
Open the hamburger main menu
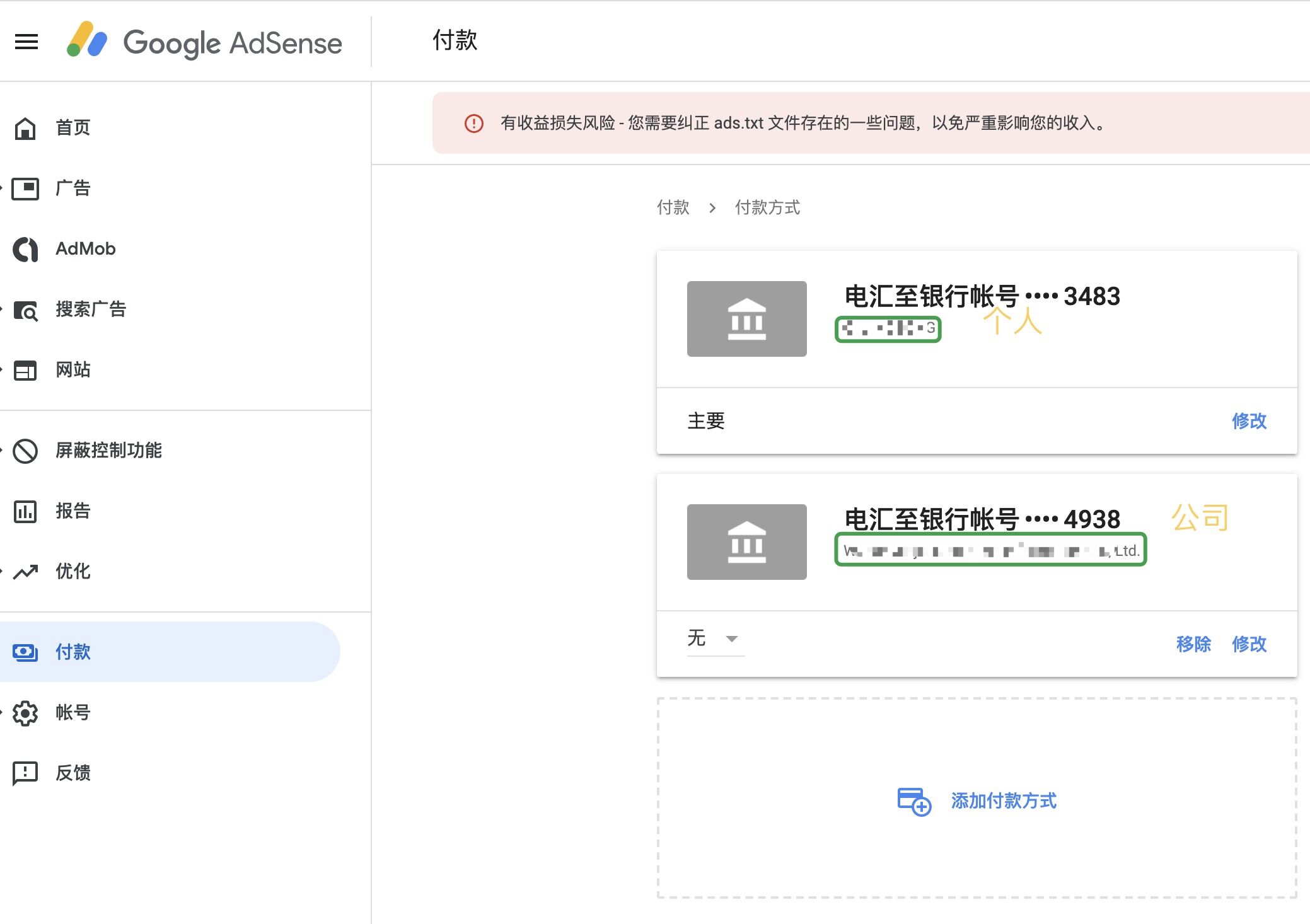26,42
